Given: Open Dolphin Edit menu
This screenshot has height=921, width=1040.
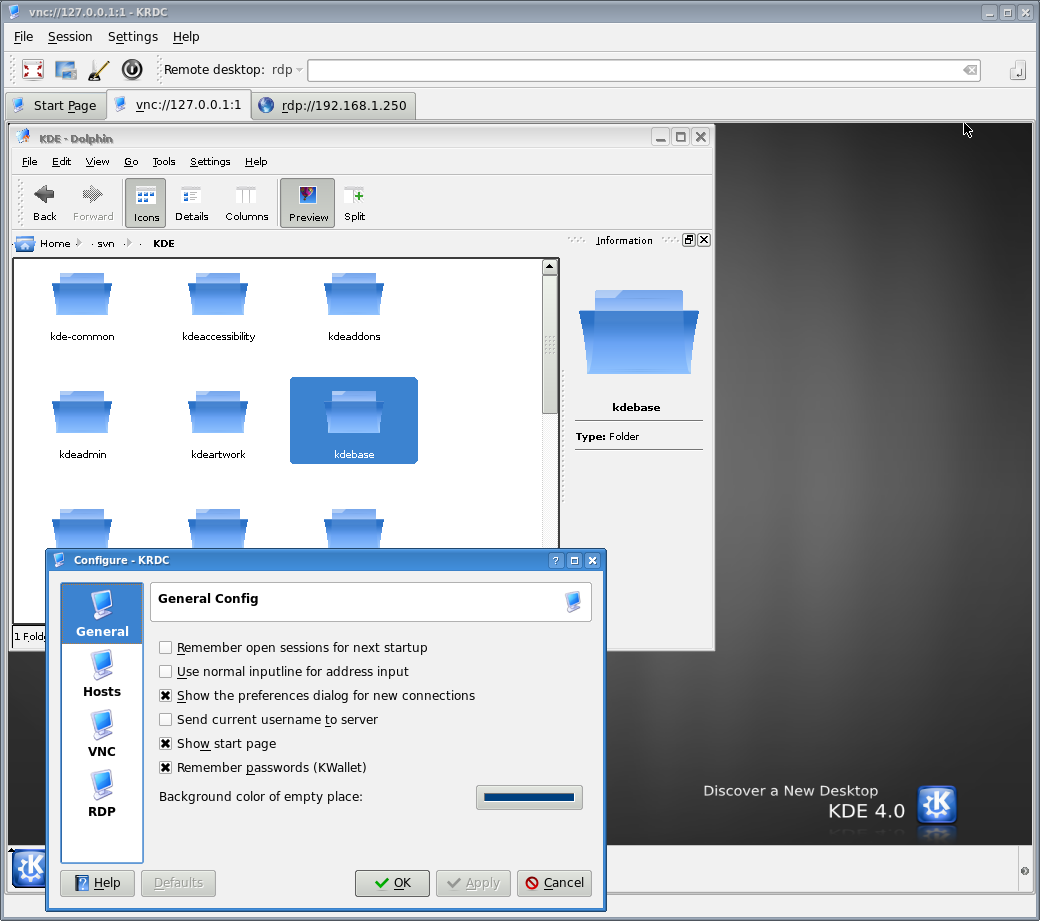Looking at the screenshot, I should click(61, 161).
